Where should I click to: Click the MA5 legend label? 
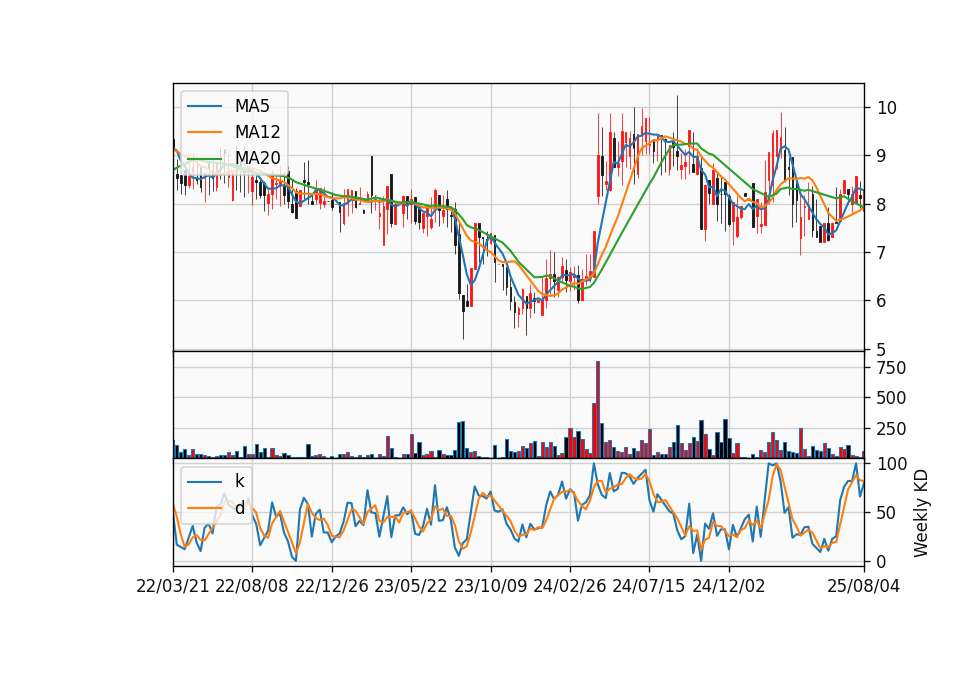(x=252, y=106)
